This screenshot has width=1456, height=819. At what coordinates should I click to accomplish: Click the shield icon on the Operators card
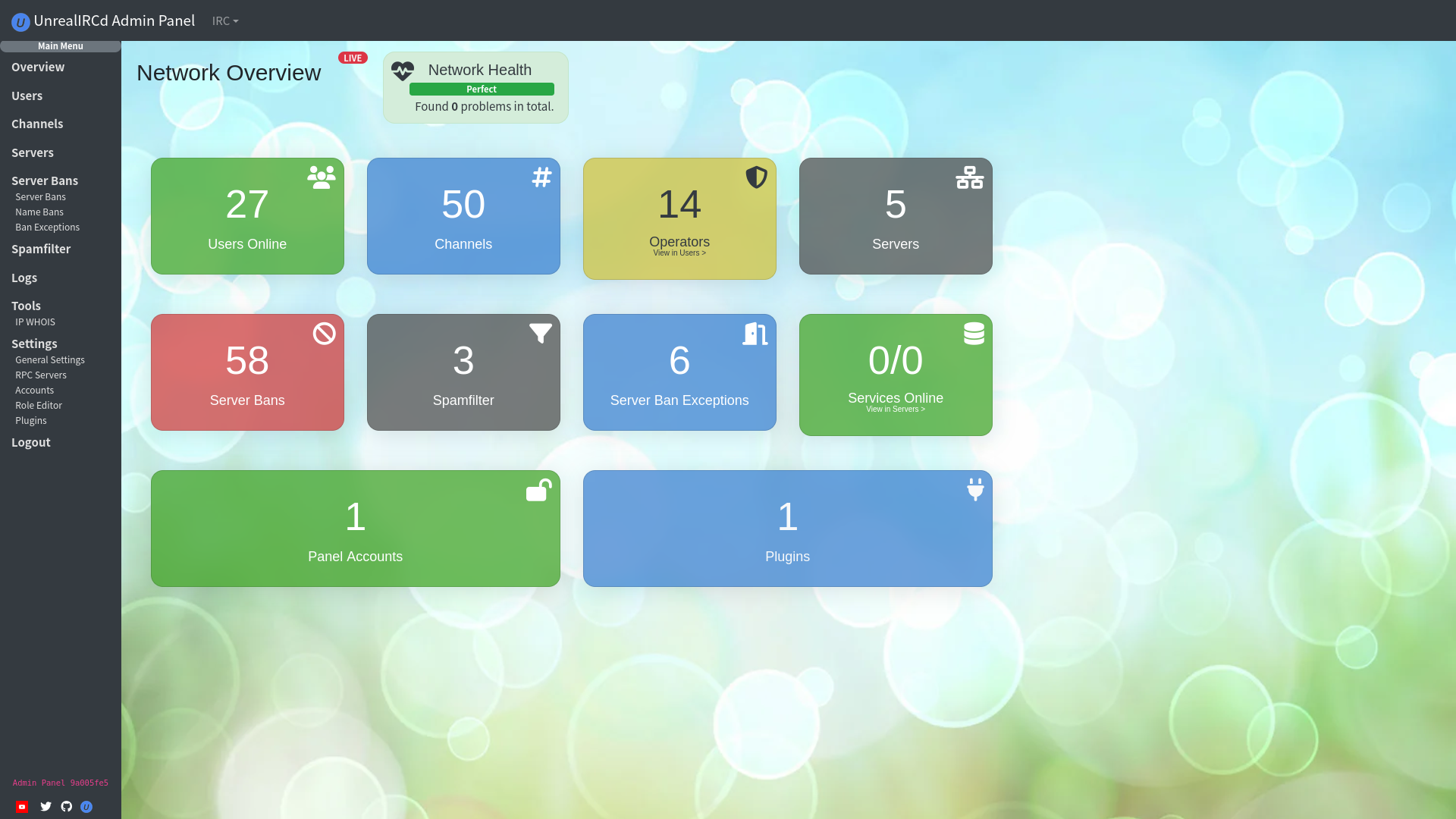pos(755,179)
